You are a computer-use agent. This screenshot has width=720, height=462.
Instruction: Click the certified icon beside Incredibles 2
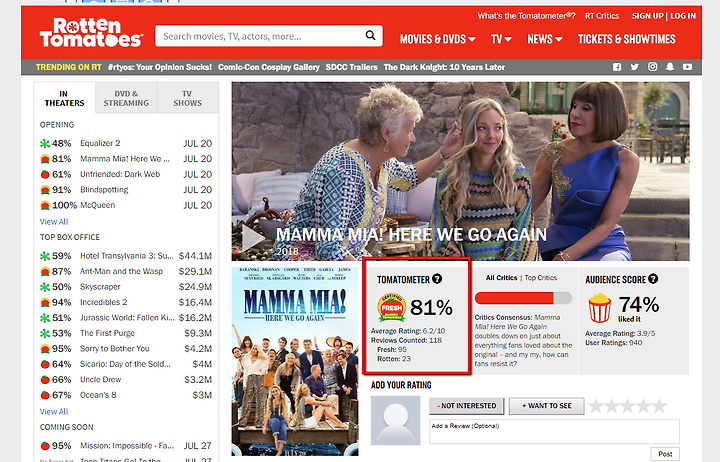point(45,303)
